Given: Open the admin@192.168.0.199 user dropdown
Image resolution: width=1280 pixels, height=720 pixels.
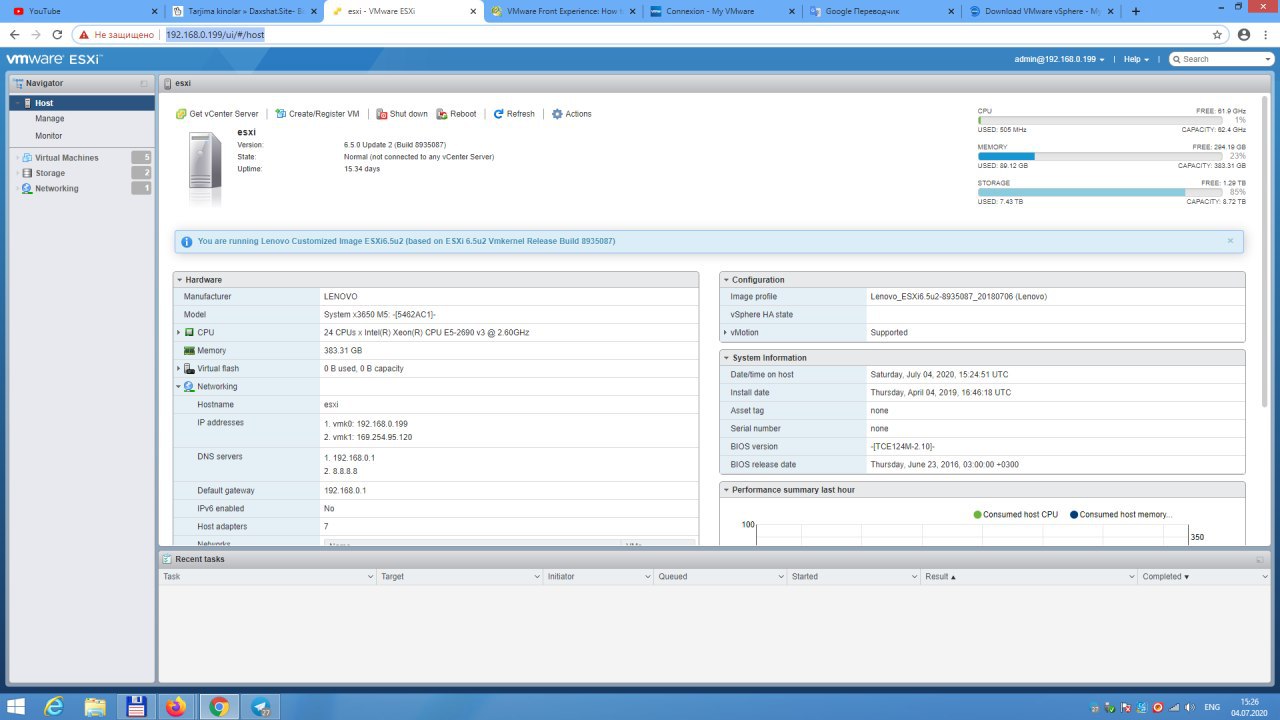Looking at the screenshot, I should [1059, 59].
